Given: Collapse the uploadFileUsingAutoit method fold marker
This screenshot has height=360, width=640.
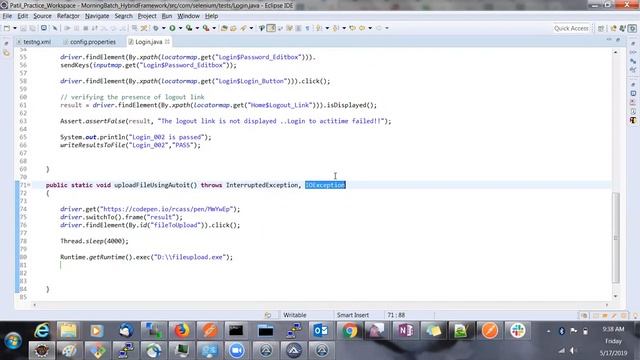Looking at the screenshot, I should [x=29, y=185].
